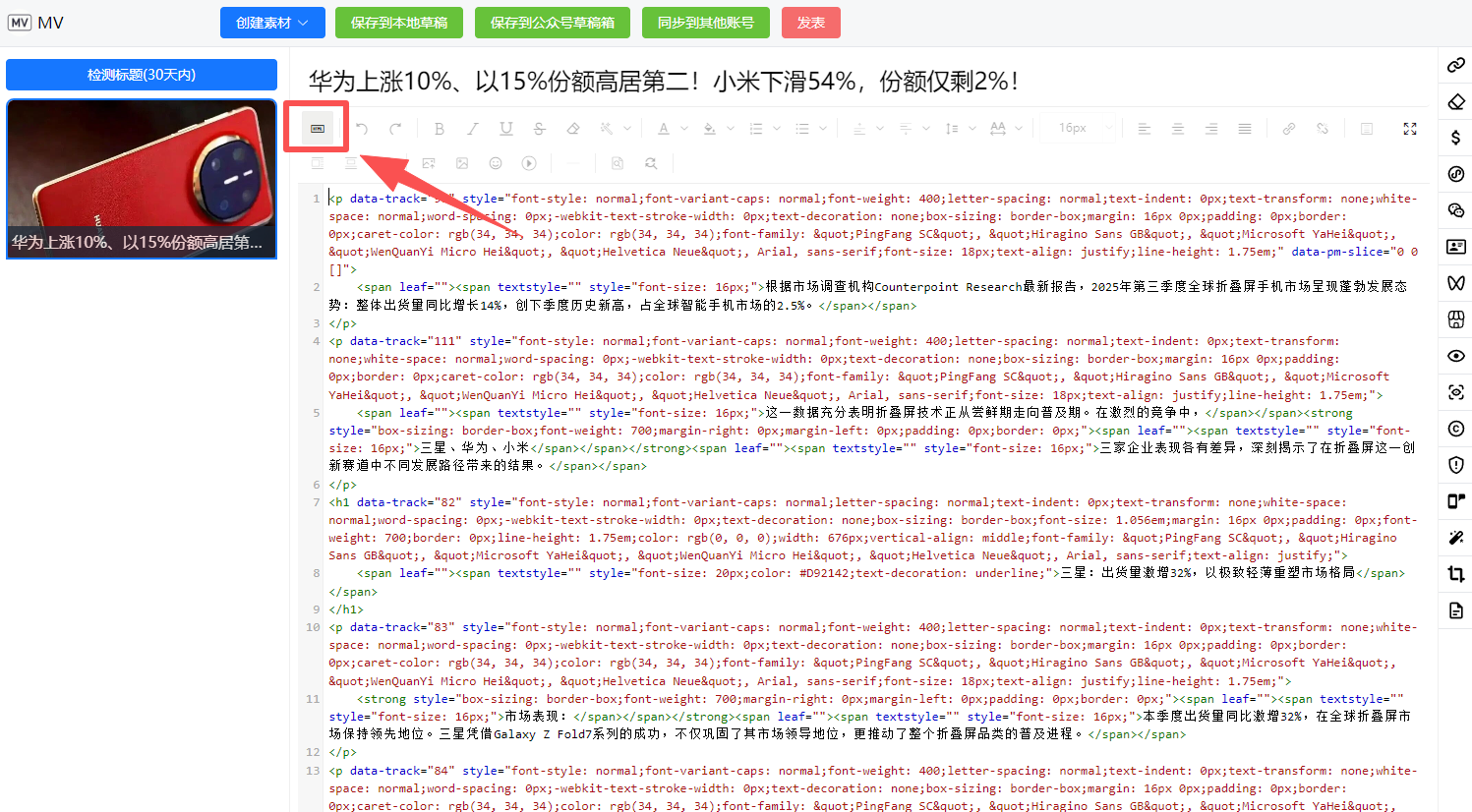Toggle underline formatting in editor toolbar
This screenshot has height=812, width=1472.
coord(506,129)
